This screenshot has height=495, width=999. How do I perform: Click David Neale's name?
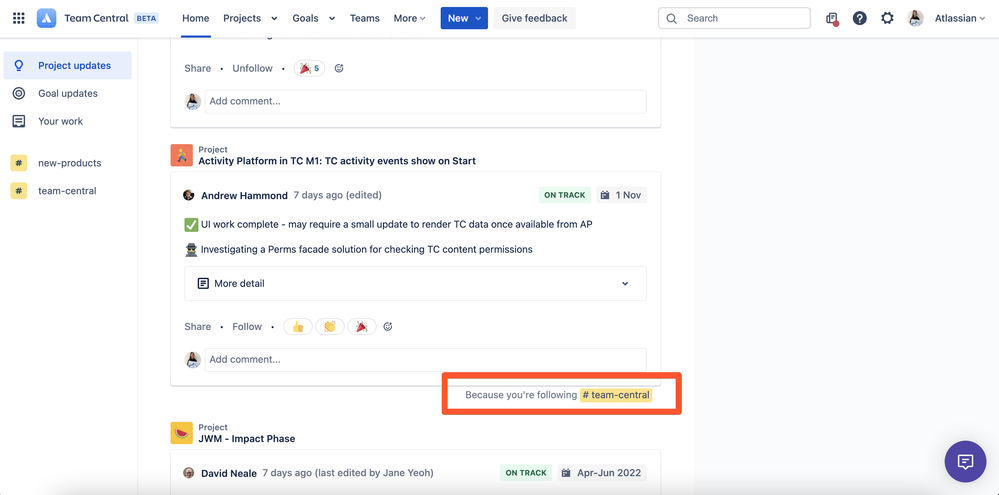click(x=229, y=473)
